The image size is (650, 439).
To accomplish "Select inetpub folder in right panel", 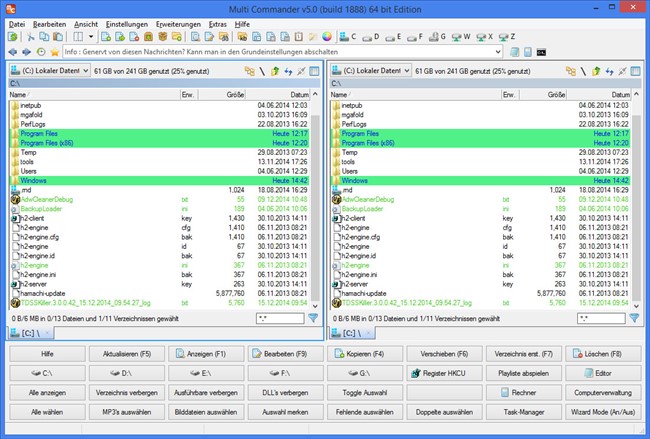I will click(480, 105).
